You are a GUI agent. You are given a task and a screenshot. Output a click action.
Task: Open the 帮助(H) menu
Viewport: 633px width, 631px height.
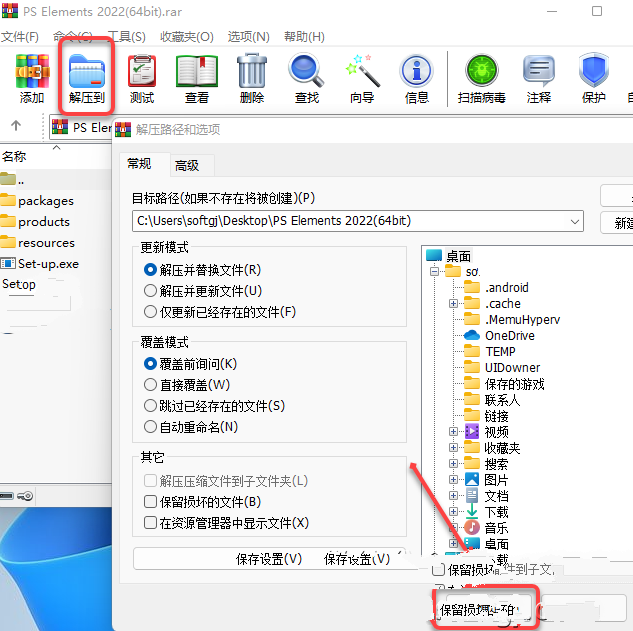(x=304, y=37)
